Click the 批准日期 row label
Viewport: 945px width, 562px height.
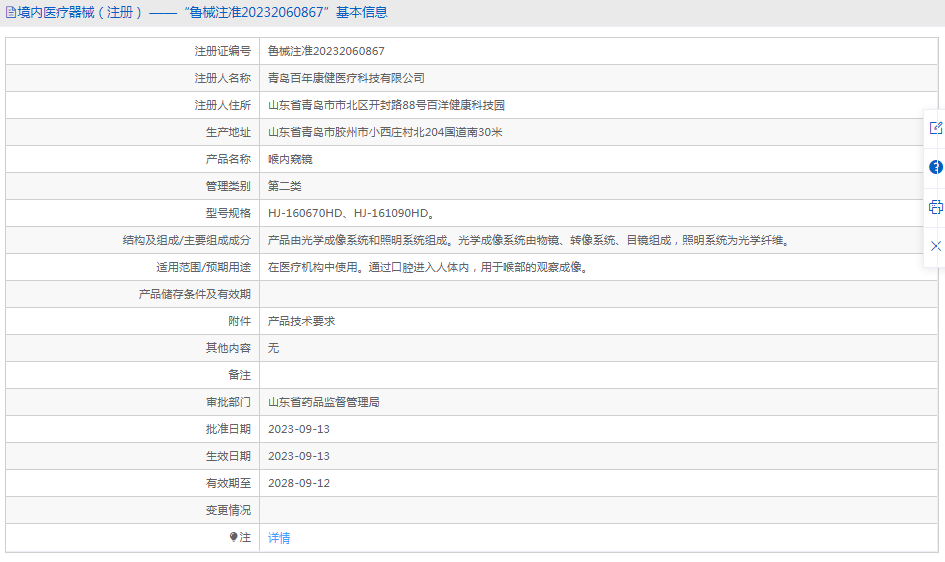228,429
